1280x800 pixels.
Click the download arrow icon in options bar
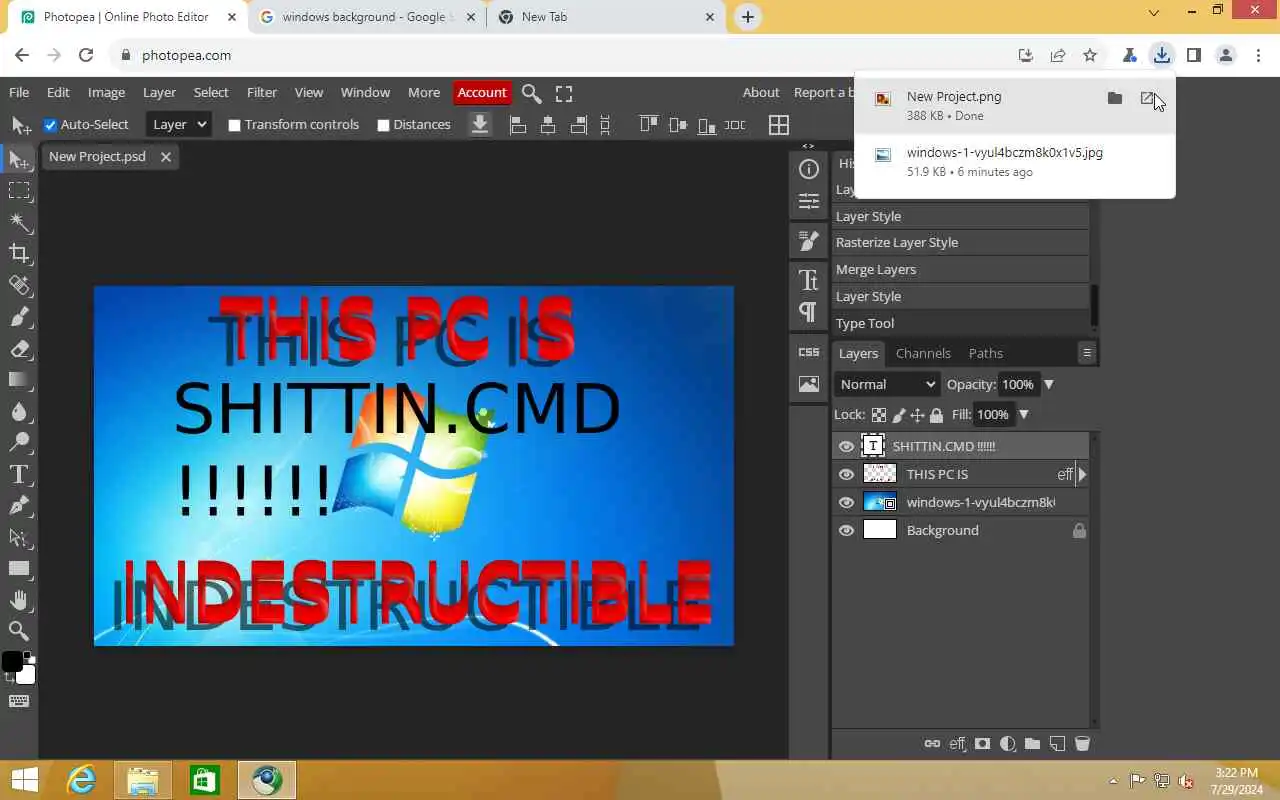pos(480,124)
